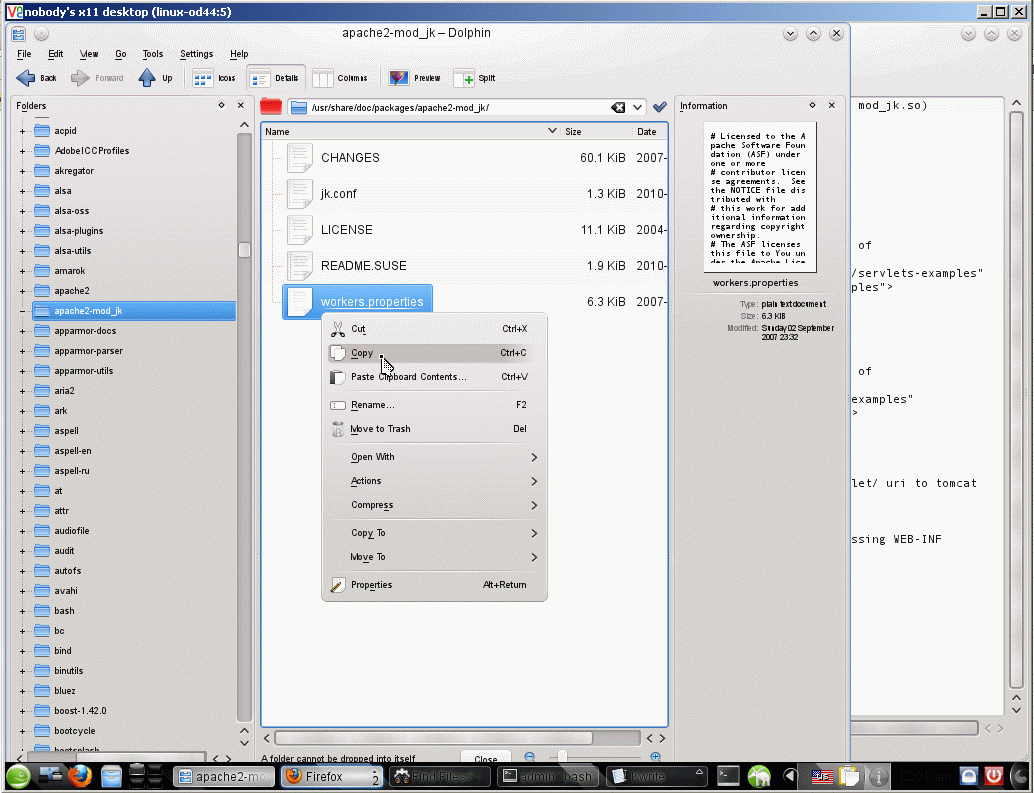Image resolution: width=1034 pixels, height=793 pixels.
Task: Switch to the admin bash taskbar entry
Action: (x=547, y=777)
